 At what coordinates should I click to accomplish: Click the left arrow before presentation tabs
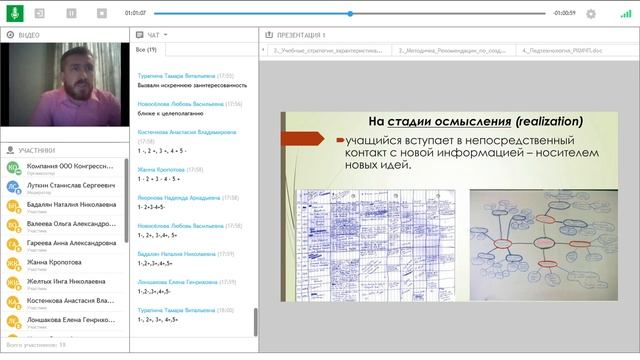point(263,50)
